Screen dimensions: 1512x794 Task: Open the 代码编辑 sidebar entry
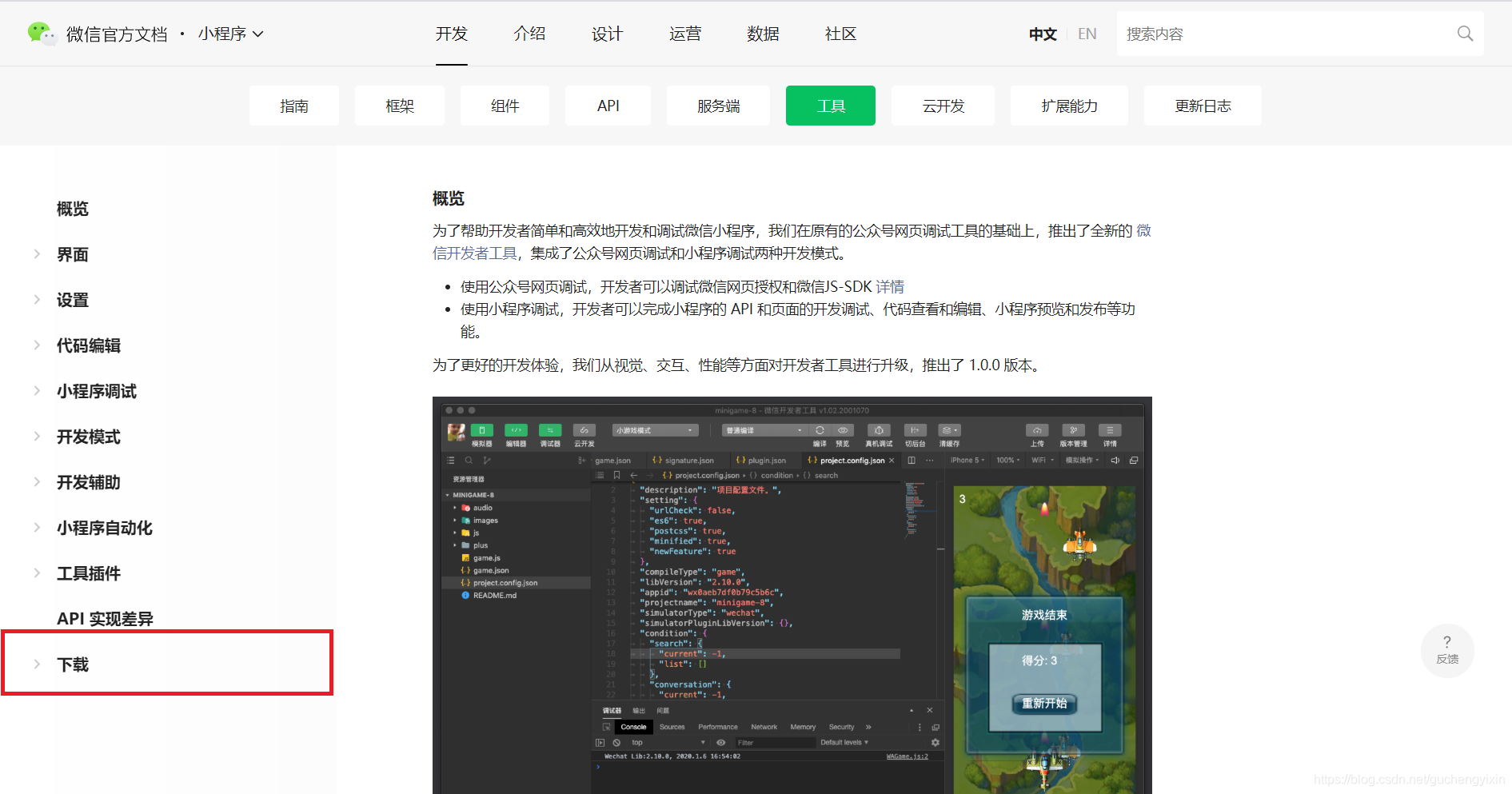click(89, 345)
